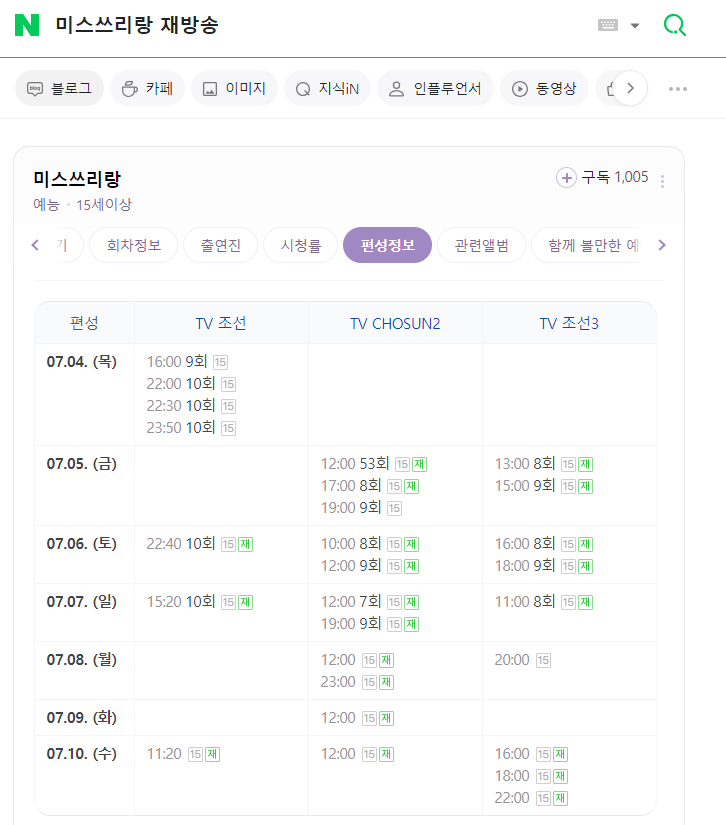726x825 pixels.
Task: Click the green search magnifier icon
Action: click(x=674, y=25)
